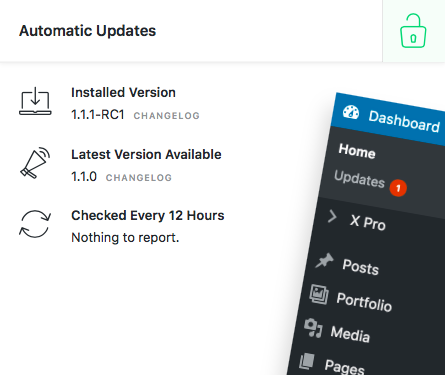Expand the X Pro chevron arrow
This screenshot has width=445, height=375.
point(332,217)
